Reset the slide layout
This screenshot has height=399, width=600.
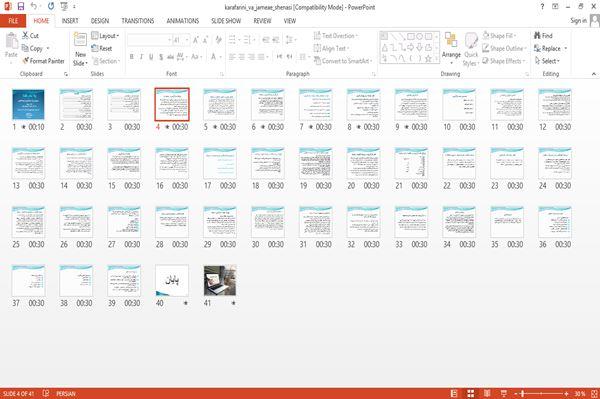coord(102,48)
